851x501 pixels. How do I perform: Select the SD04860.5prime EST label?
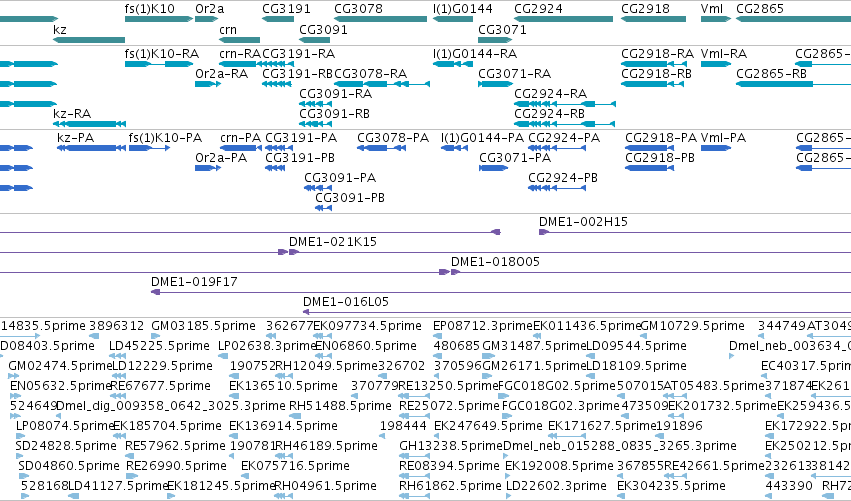click(x=68, y=466)
